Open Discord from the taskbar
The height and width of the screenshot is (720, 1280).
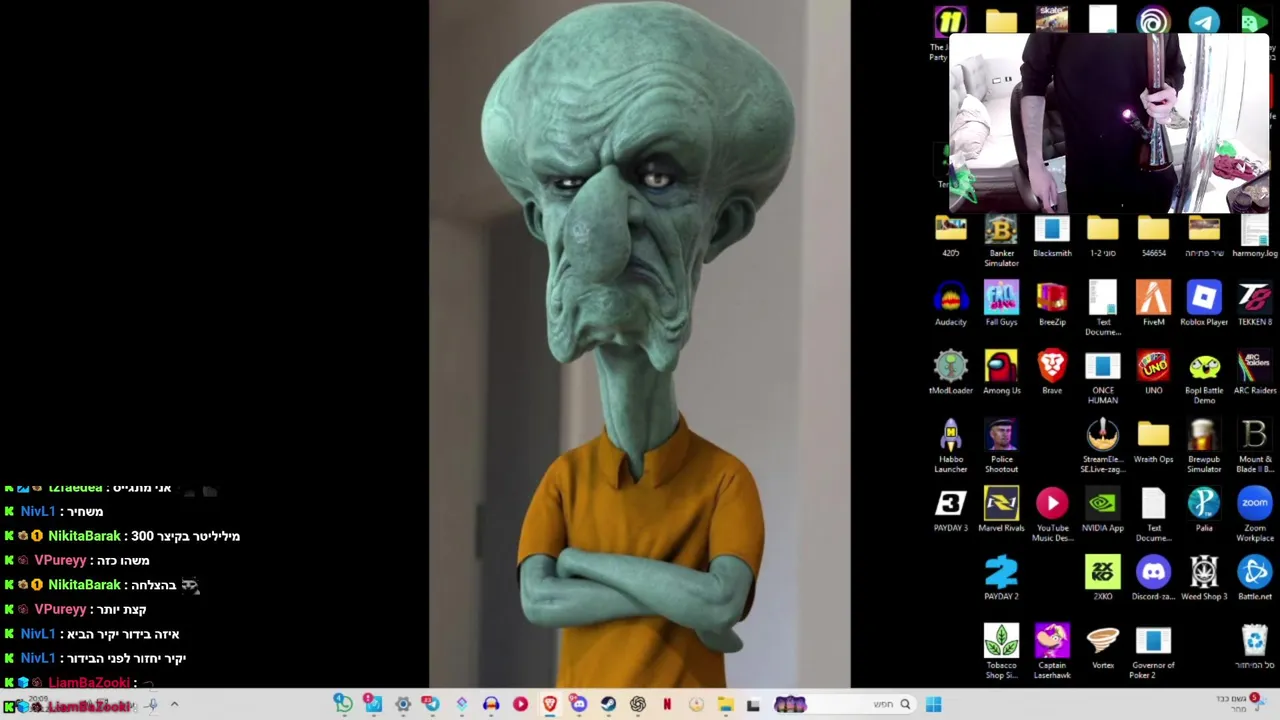[578, 705]
